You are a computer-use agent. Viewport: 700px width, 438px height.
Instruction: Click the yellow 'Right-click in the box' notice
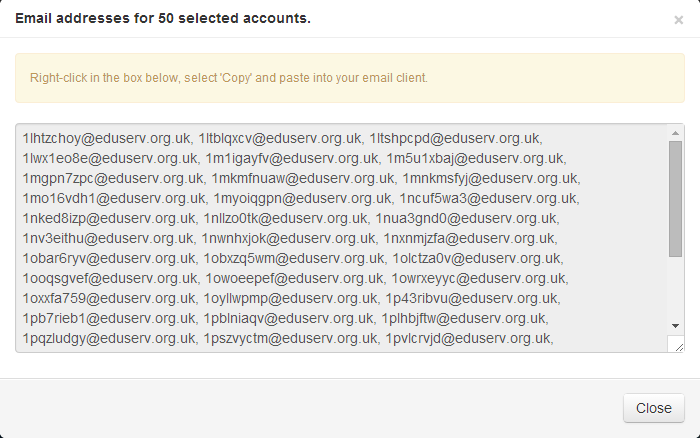click(x=350, y=77)
